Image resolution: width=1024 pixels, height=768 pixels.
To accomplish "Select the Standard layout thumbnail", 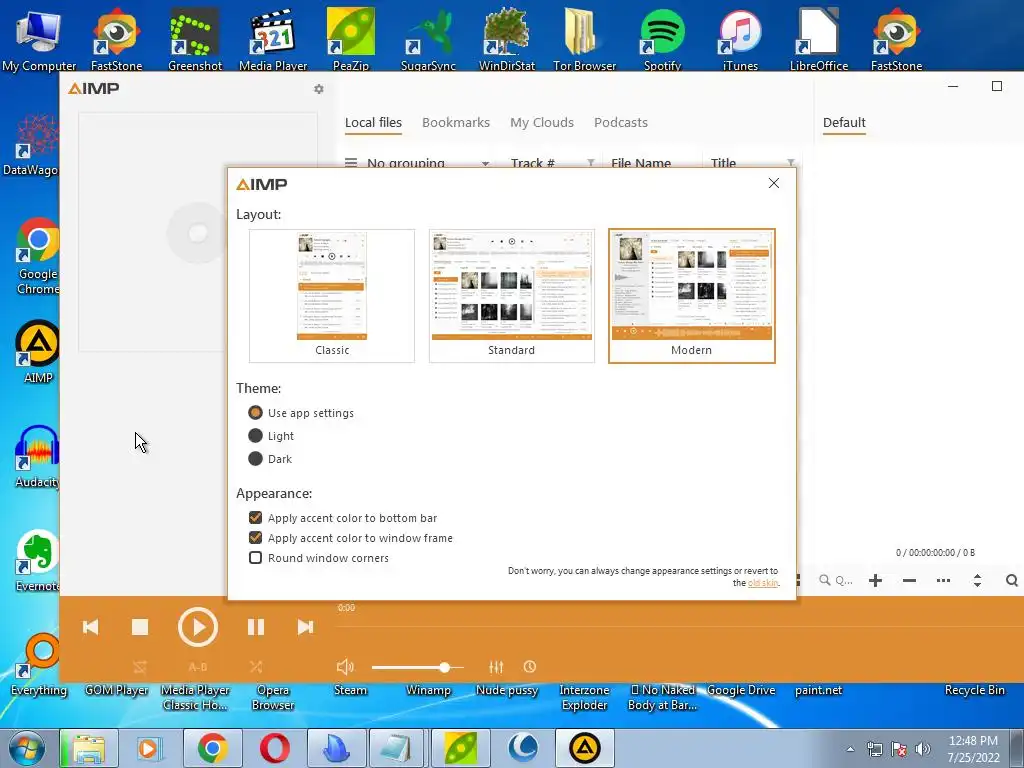I will pos(511,295).
